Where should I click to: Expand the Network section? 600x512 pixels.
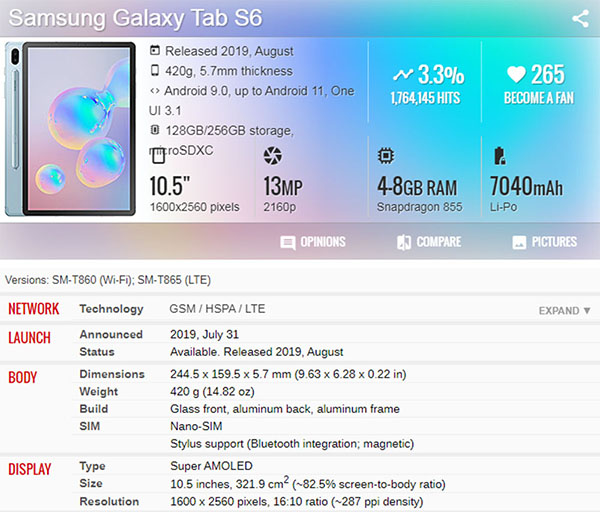[x=564, y=310]
